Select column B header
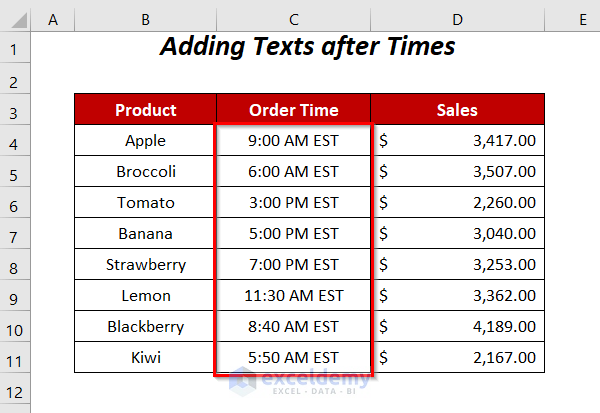Viewport: 600px width, 413px height. 146,17
